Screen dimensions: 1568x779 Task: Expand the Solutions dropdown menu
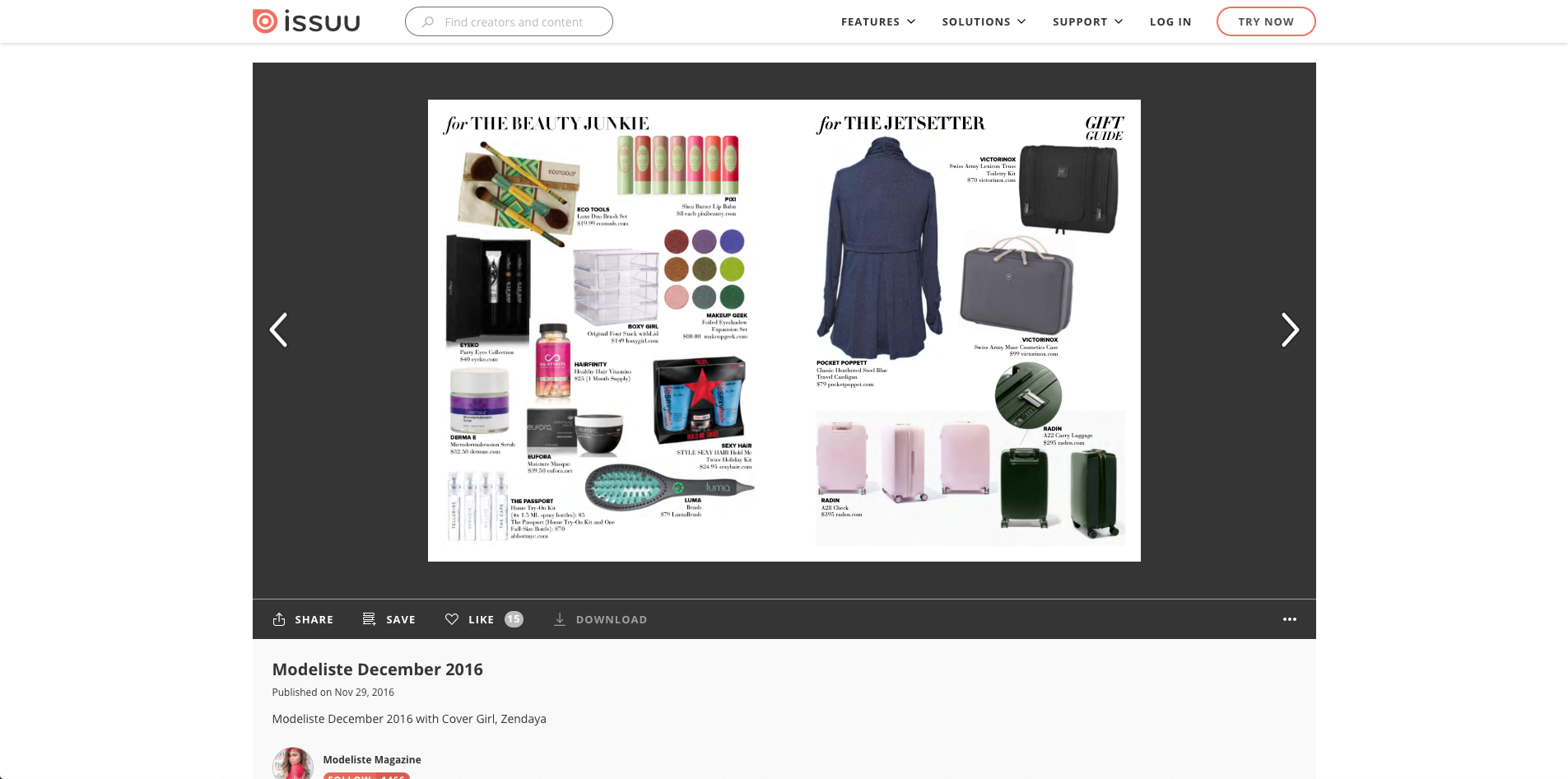point(984,22)
